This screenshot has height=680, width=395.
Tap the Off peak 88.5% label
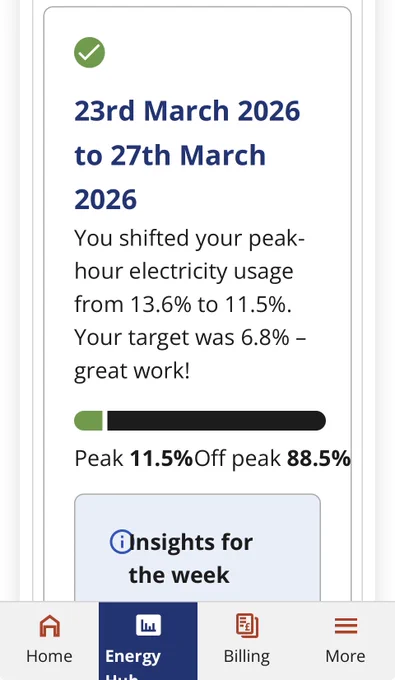[272, 458]
